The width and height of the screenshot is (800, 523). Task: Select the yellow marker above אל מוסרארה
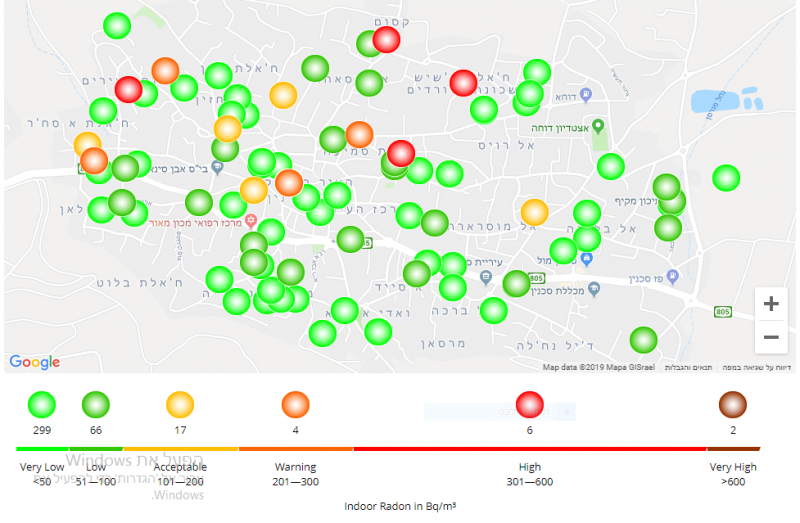pyautogui.click(x=534, y=212)
